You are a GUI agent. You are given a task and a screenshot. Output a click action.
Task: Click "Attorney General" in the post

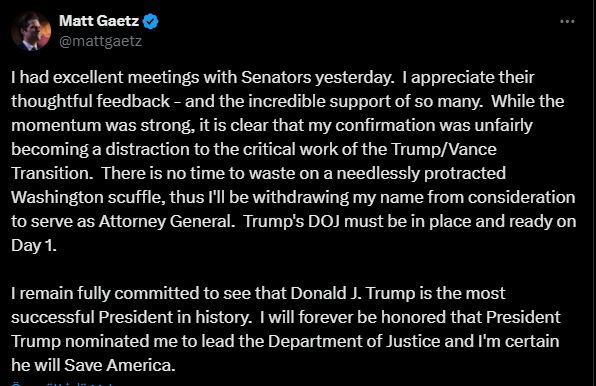point(167,221)
